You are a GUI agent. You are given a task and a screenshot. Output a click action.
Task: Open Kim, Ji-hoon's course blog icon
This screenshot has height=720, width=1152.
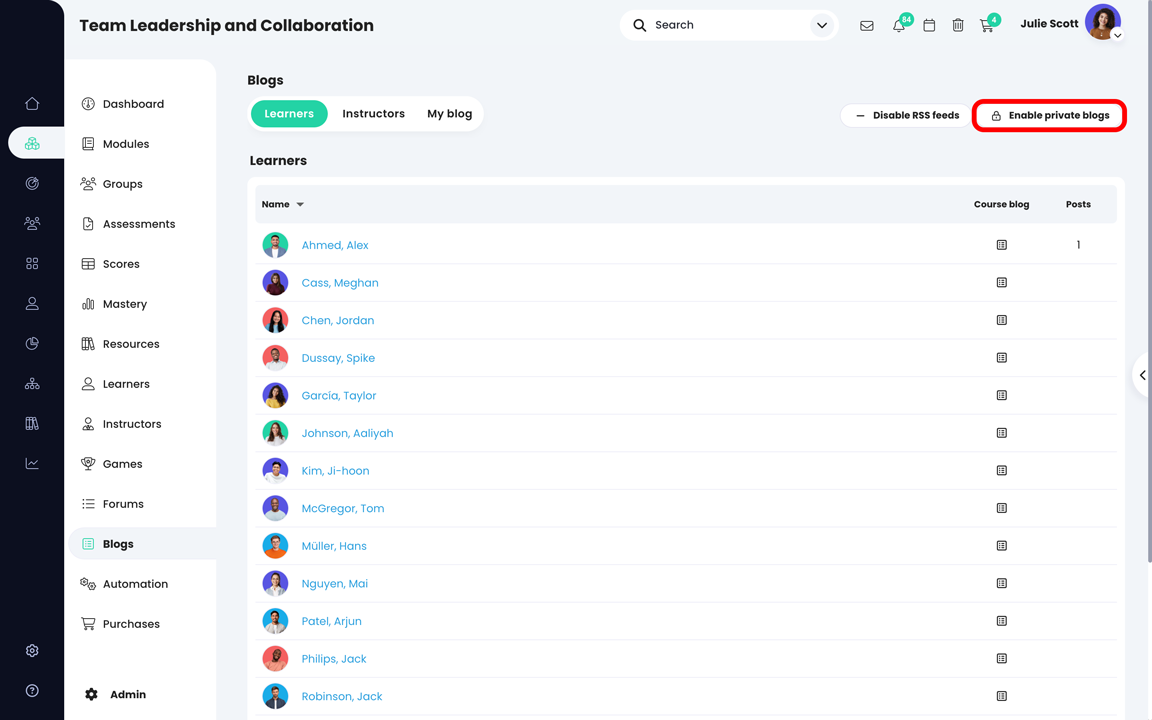coord(1001,470)
